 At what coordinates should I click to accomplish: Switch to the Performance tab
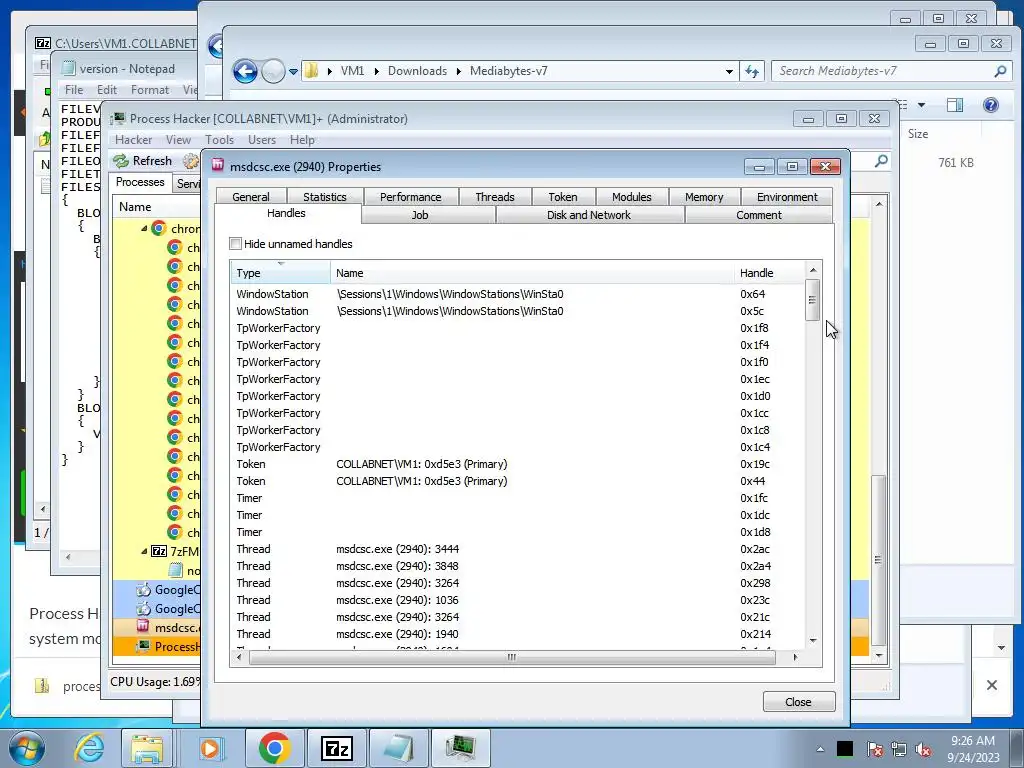point(410,197)
